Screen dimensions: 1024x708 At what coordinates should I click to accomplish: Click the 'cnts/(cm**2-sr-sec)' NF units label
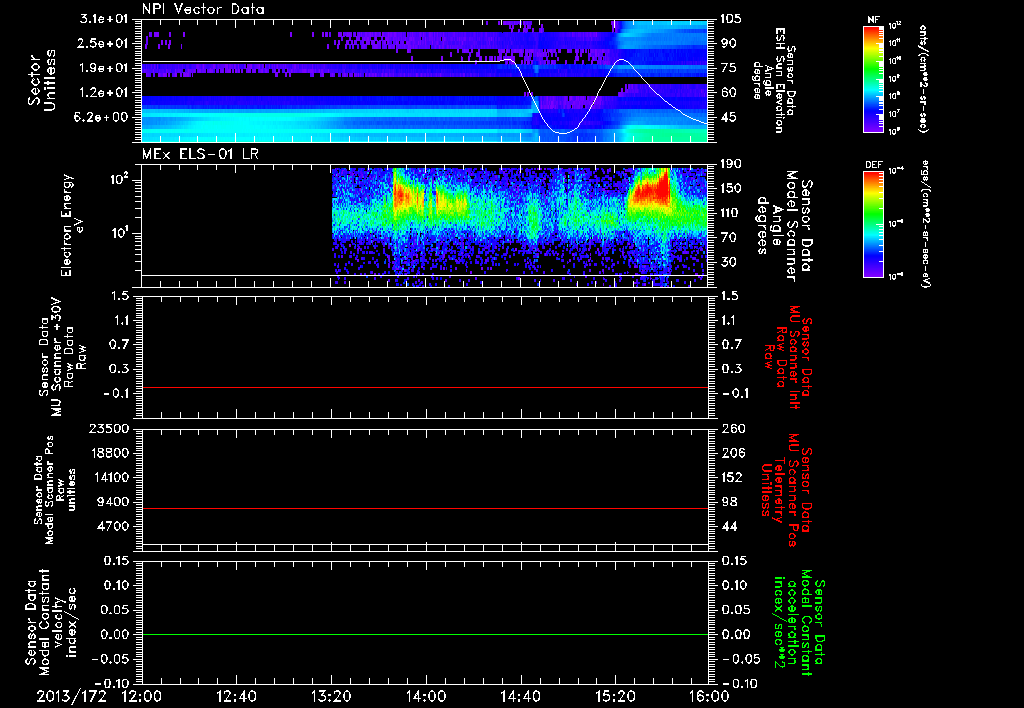[x=923, y=78]
